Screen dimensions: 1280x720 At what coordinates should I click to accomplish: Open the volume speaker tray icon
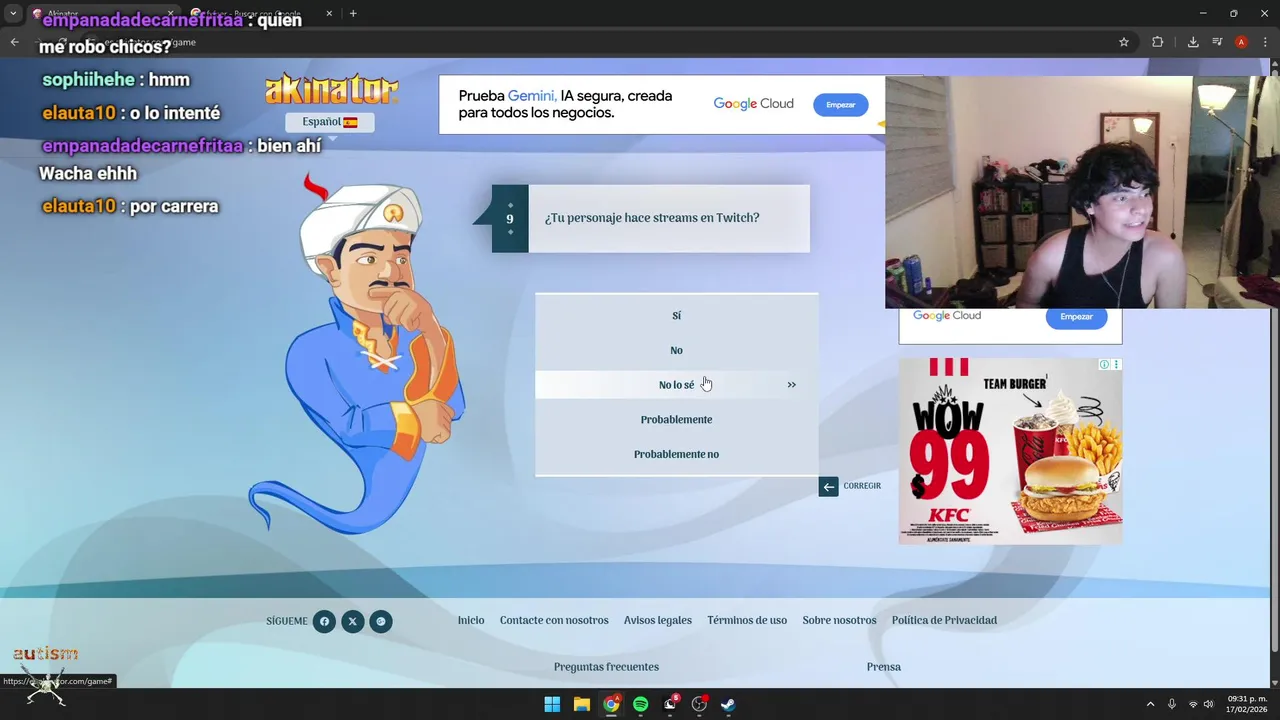1209,704
